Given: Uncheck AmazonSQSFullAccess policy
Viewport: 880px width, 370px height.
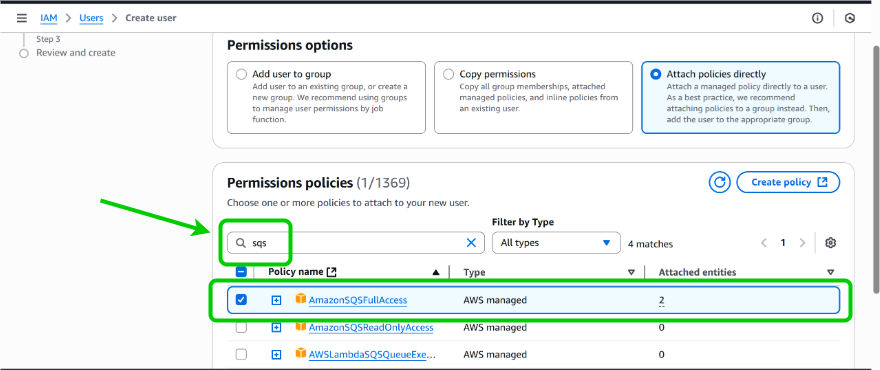Looking at the screenshot, I should click(241, 300).
